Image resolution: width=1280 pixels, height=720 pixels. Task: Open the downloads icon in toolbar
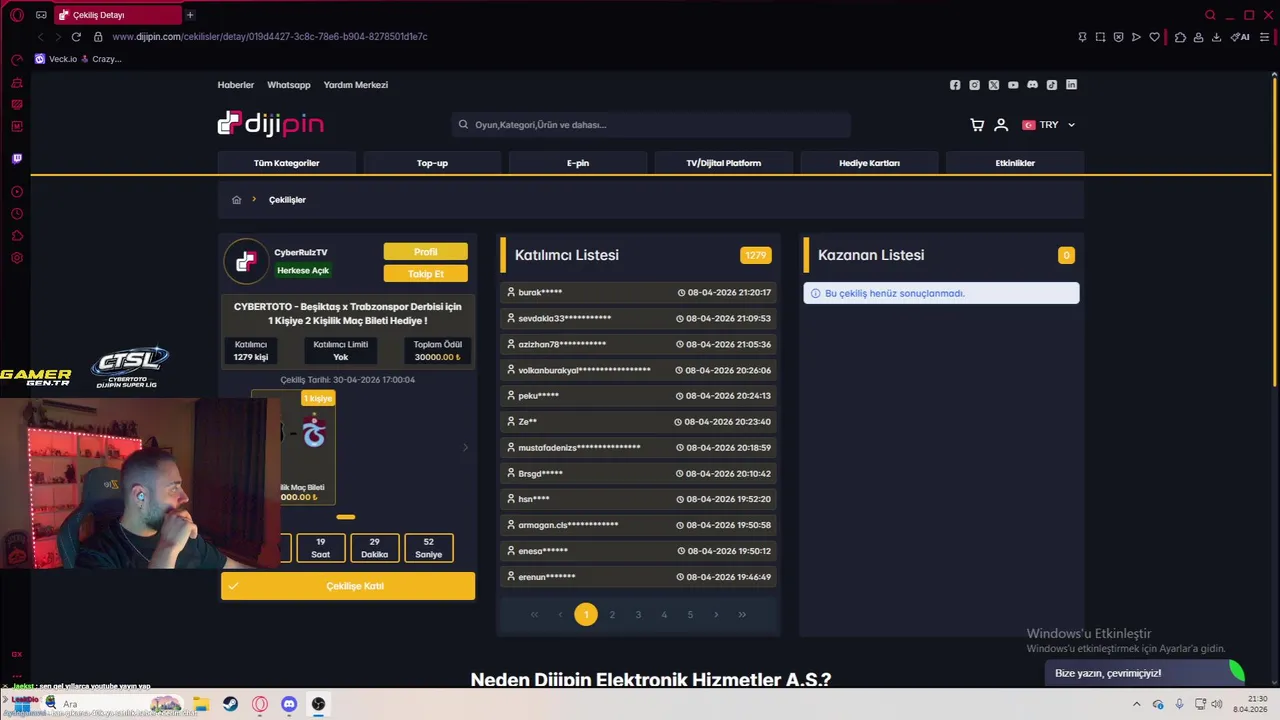[1216, 37]
